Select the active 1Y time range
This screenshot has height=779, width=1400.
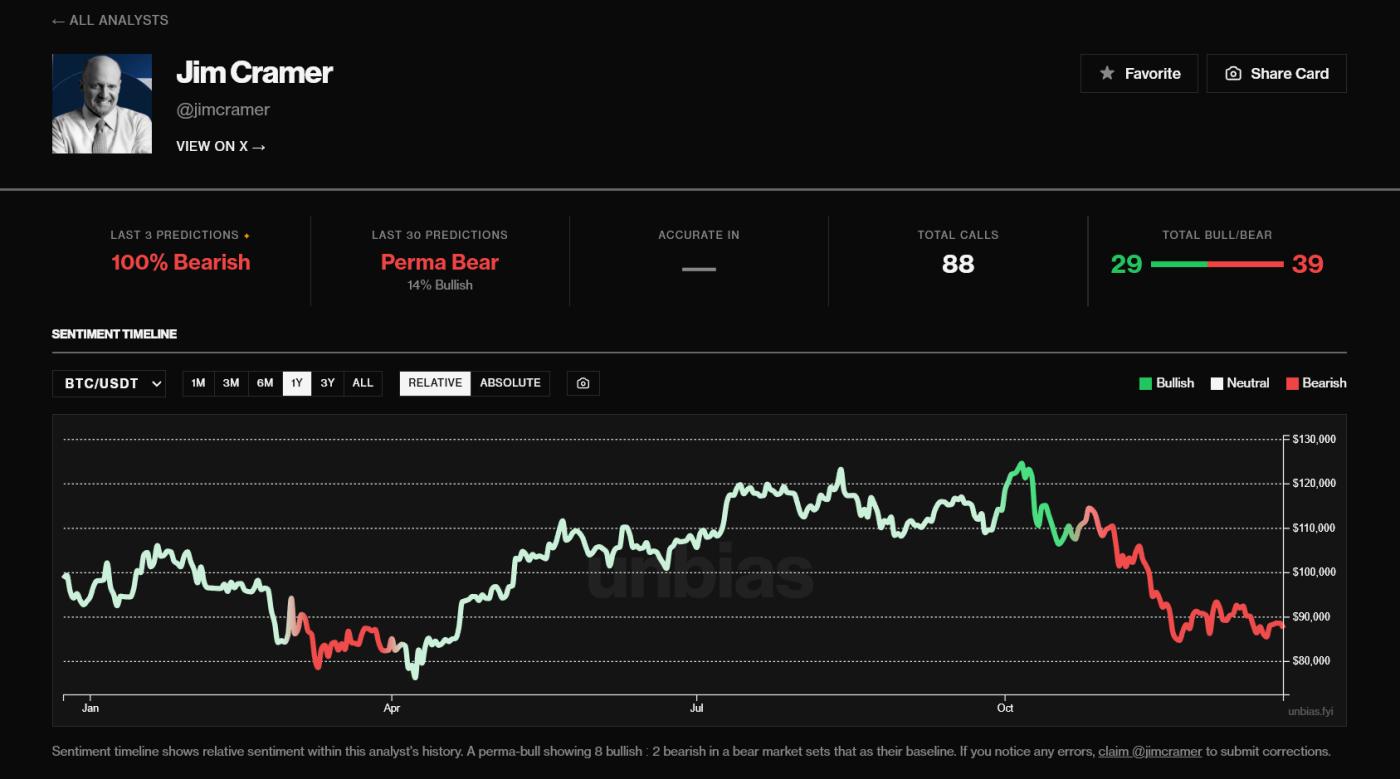coord(297,383)
